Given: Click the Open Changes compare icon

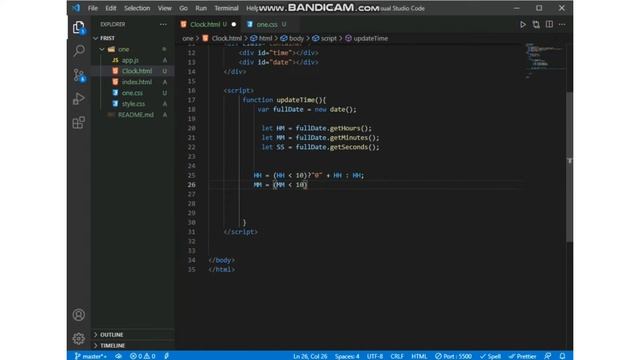Looking at the screenshot, I should pyautogui.click(x=536, y=24).
